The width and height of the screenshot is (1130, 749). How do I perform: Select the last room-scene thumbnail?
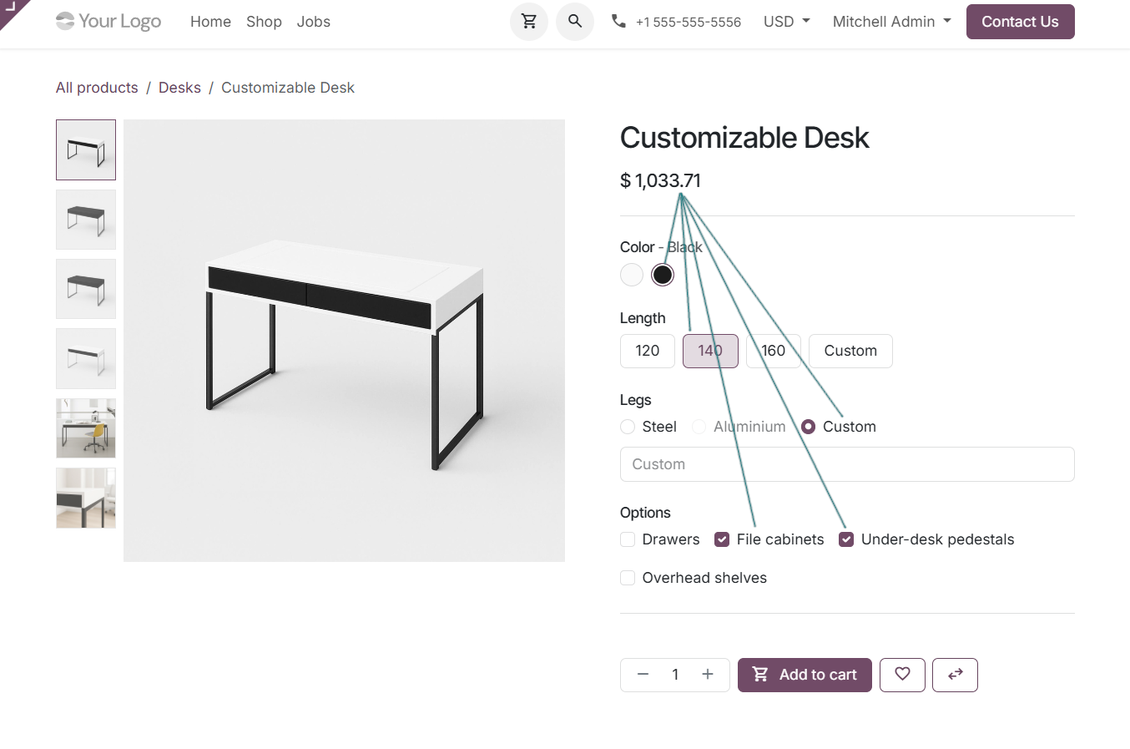[x=86, y=498]
